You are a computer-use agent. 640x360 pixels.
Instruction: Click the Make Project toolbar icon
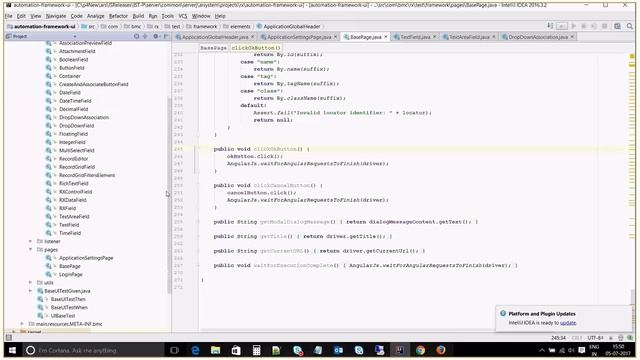click(x=550, y=26)
